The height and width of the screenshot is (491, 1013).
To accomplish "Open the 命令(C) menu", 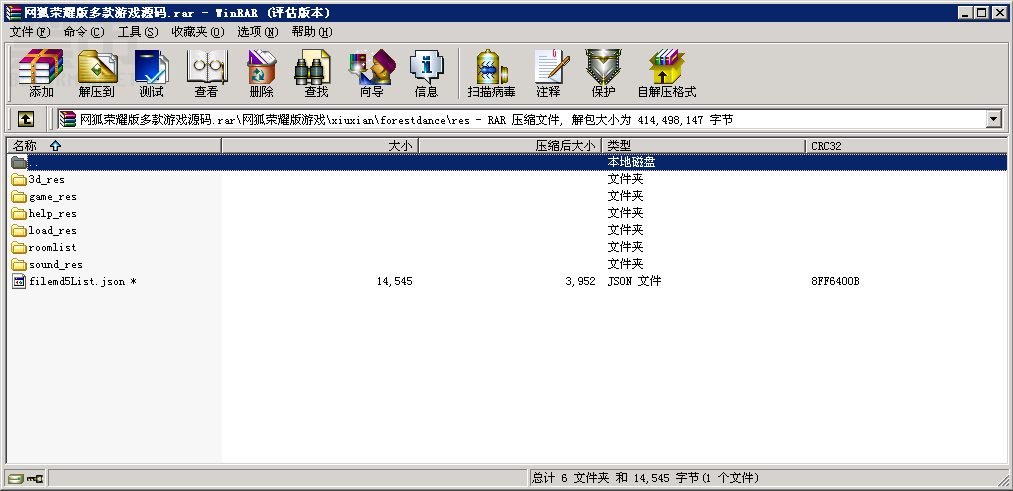I will pos(84,32).
